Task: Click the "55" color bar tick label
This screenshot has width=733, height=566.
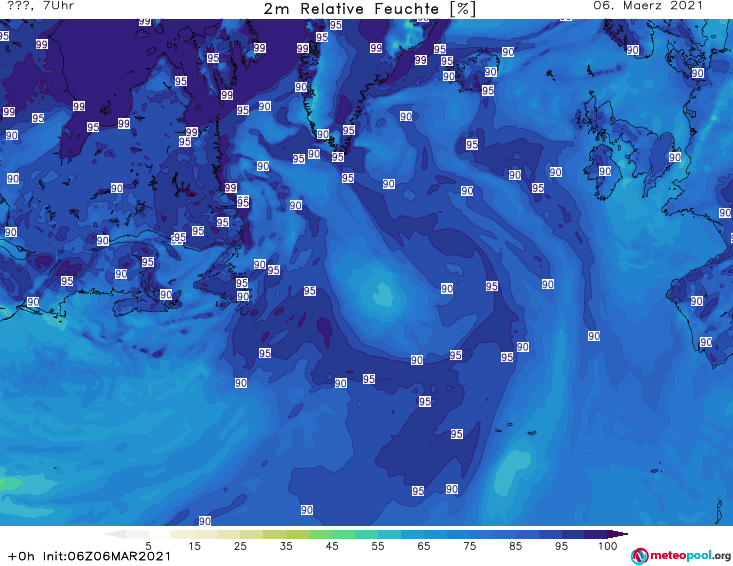Action: 377,546
